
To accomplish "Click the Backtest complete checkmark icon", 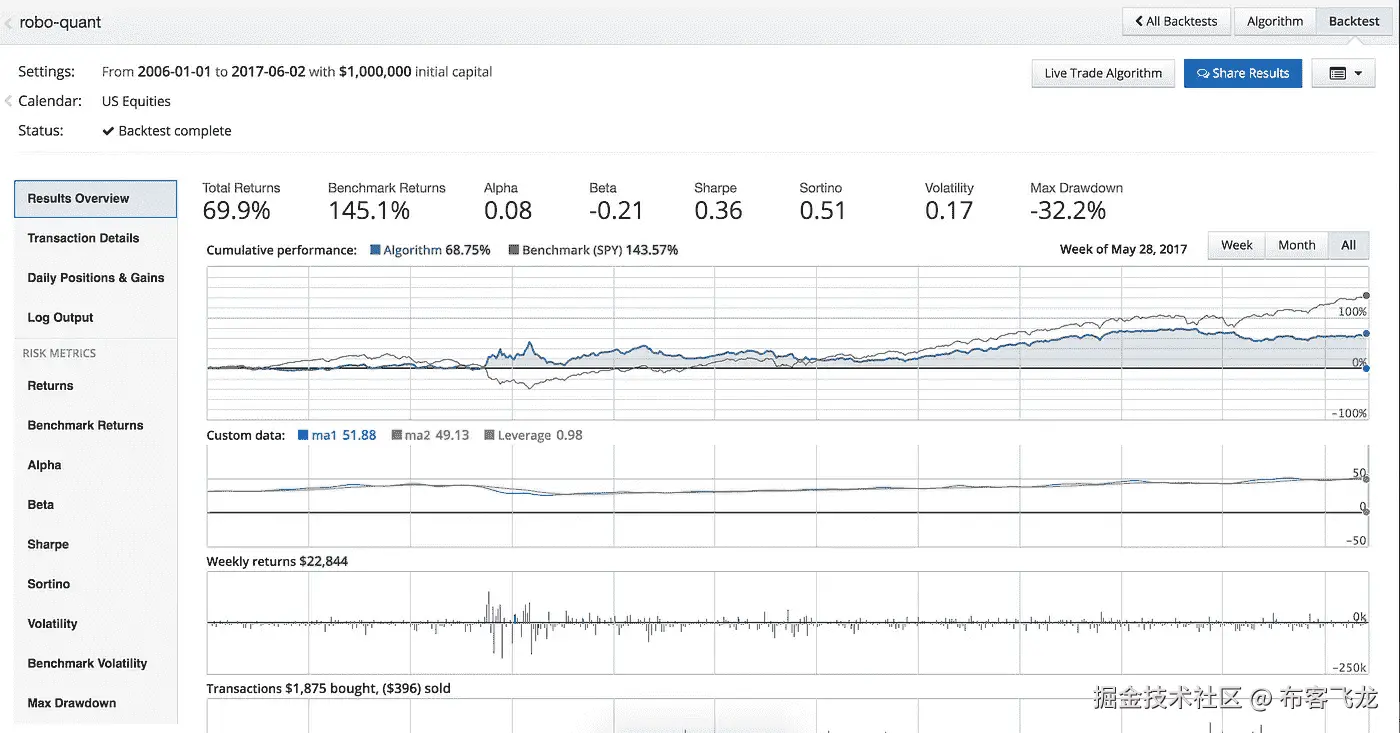I will pos(108,131).
